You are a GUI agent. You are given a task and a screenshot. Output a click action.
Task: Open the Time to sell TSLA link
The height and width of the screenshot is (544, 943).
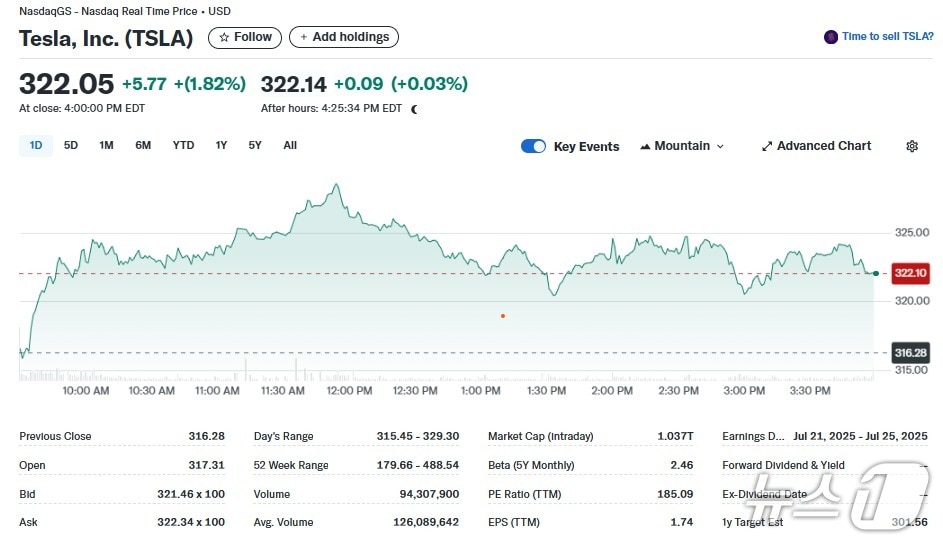click(x=887, y=37)
